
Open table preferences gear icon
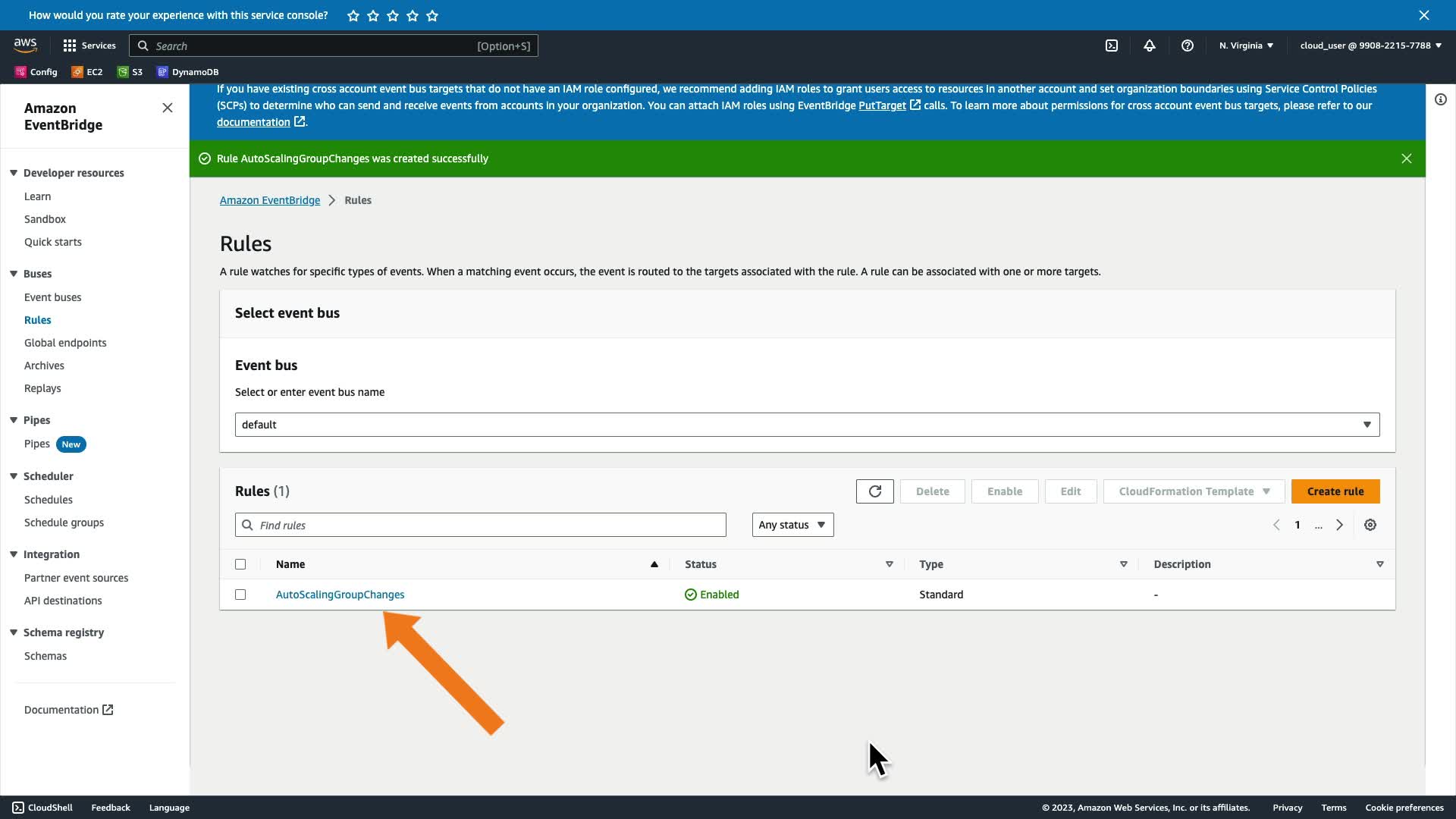pos(1370,525)
